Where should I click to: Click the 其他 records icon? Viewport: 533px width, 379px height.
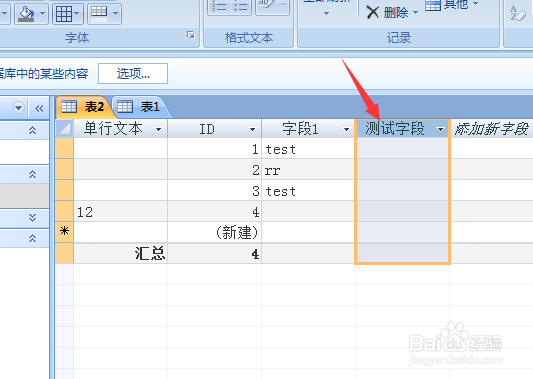point(433,5)
